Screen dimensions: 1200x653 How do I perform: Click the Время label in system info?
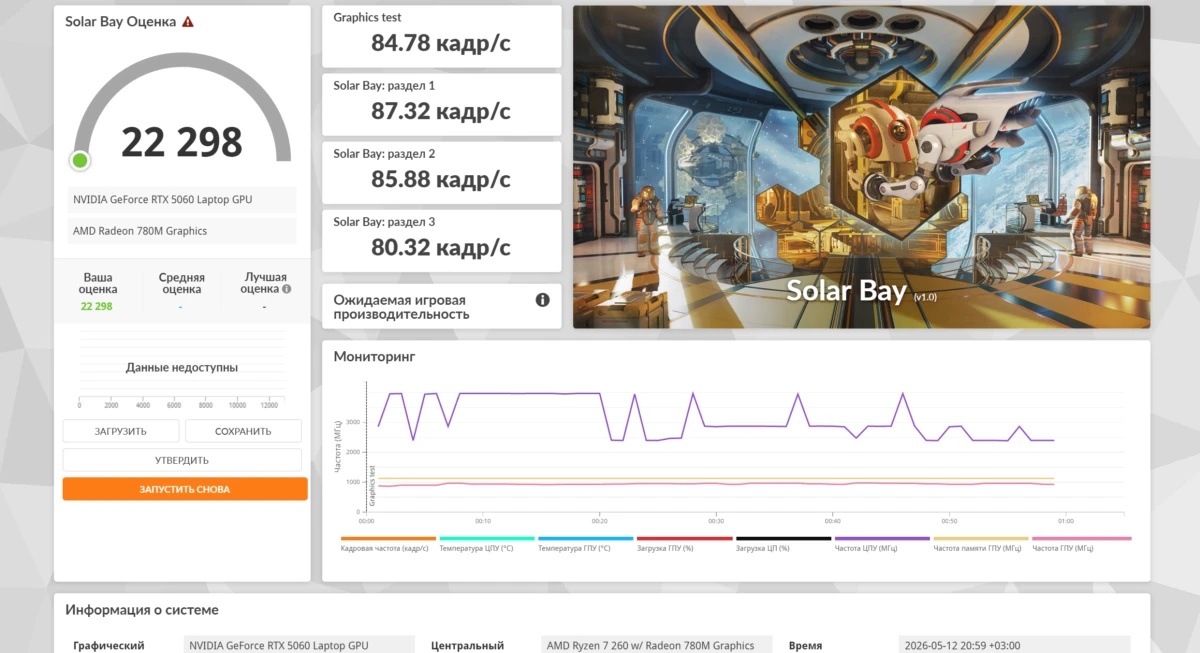[805, 646]
